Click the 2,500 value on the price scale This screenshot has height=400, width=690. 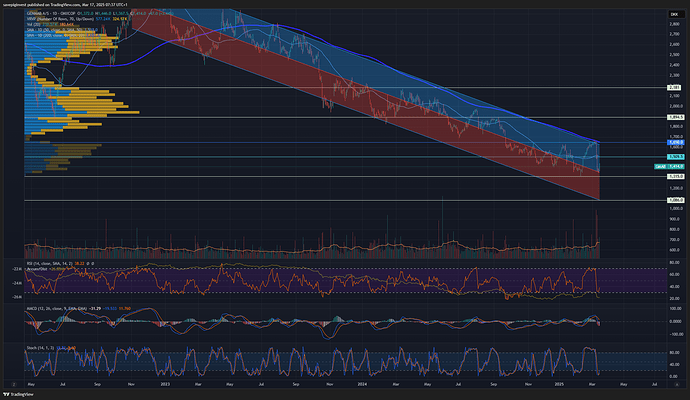(674, 55)
